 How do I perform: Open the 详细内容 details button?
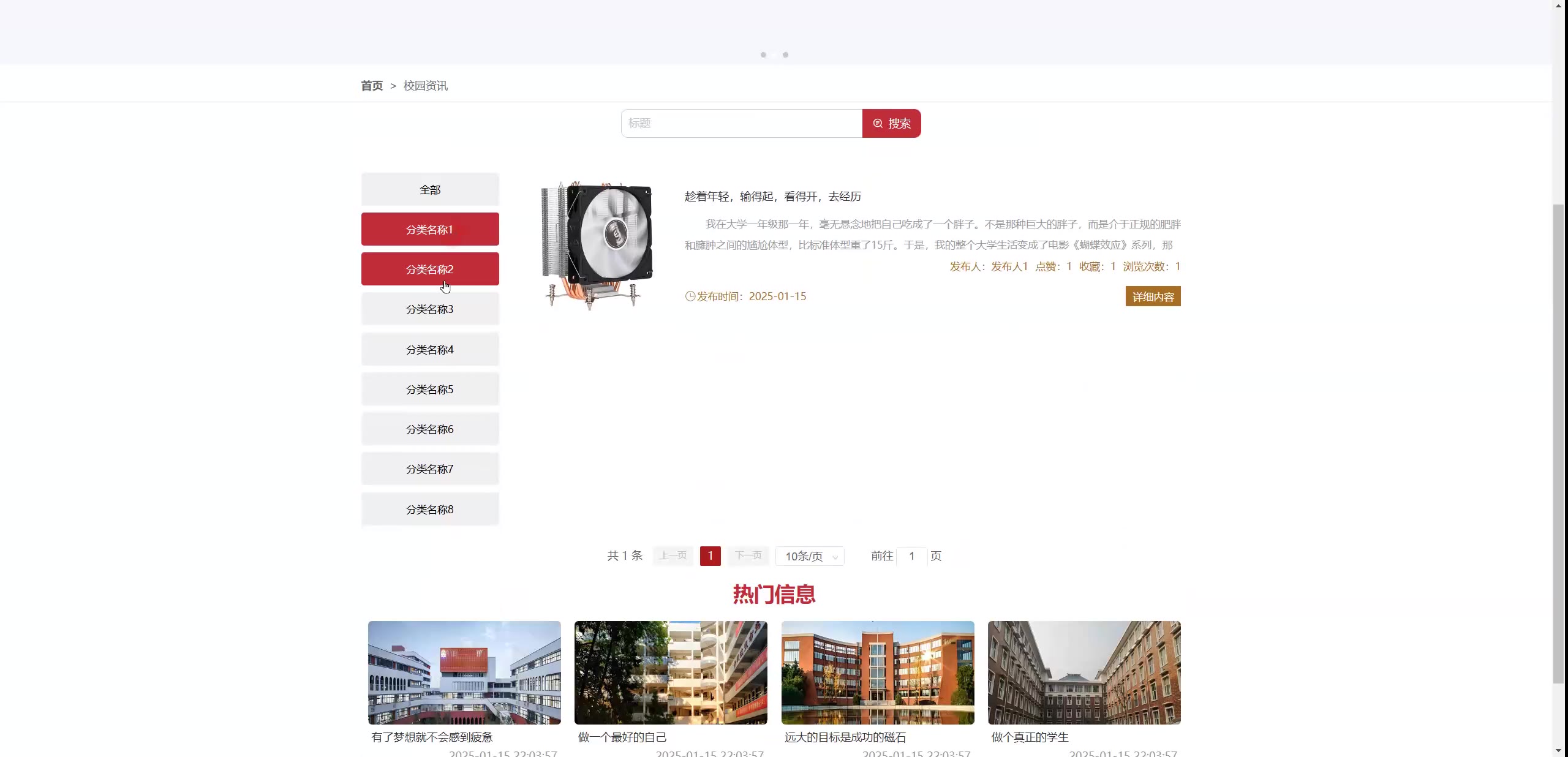(x=1152, y=296)
